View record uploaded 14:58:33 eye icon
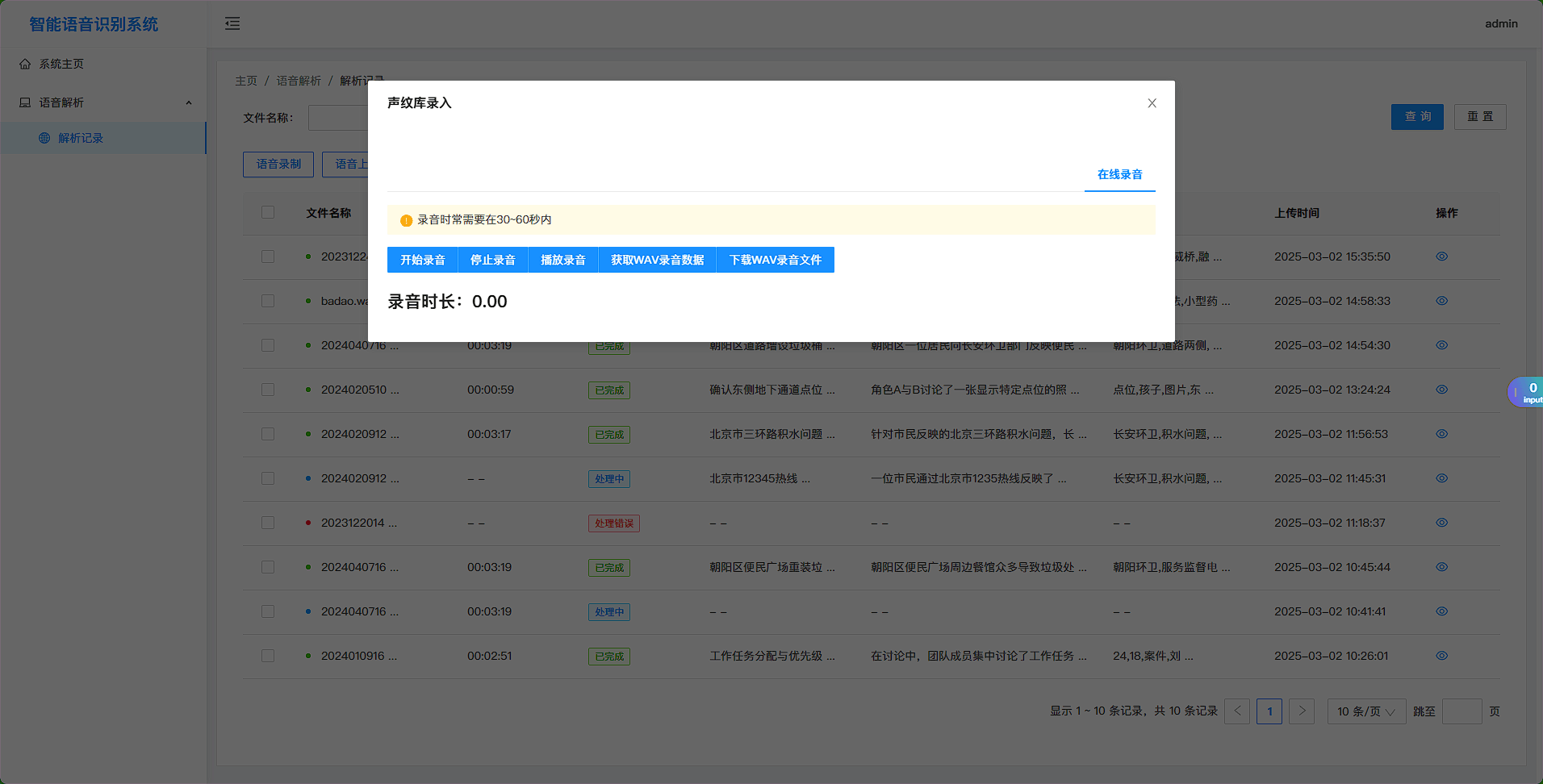This screenshot has width=1543, height=784. coord(1442,301)
